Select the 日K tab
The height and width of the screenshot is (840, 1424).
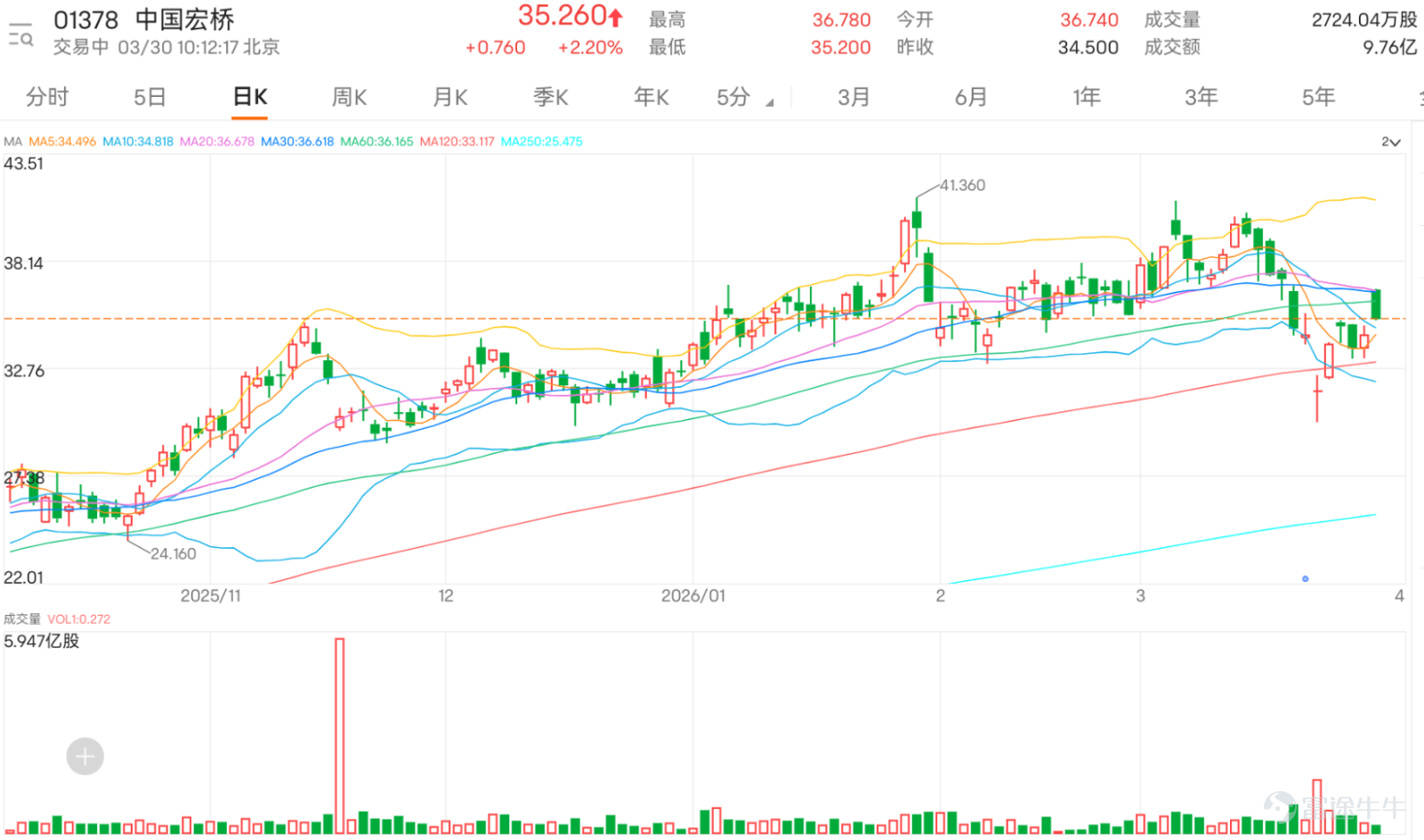(x=250, y=97)
